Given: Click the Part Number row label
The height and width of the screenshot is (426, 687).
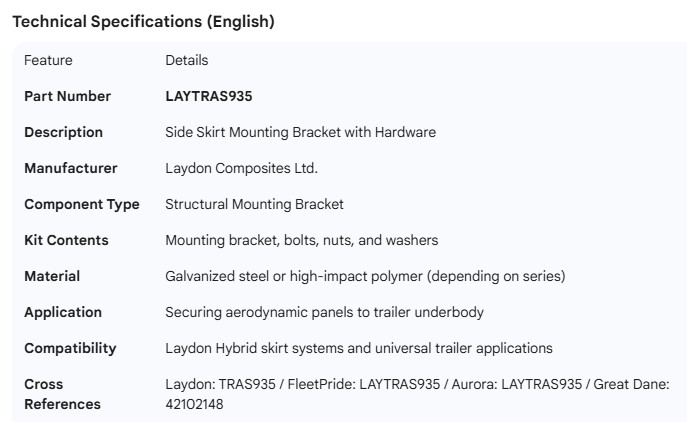Looking at the screenshot, I should pos(67,96).
